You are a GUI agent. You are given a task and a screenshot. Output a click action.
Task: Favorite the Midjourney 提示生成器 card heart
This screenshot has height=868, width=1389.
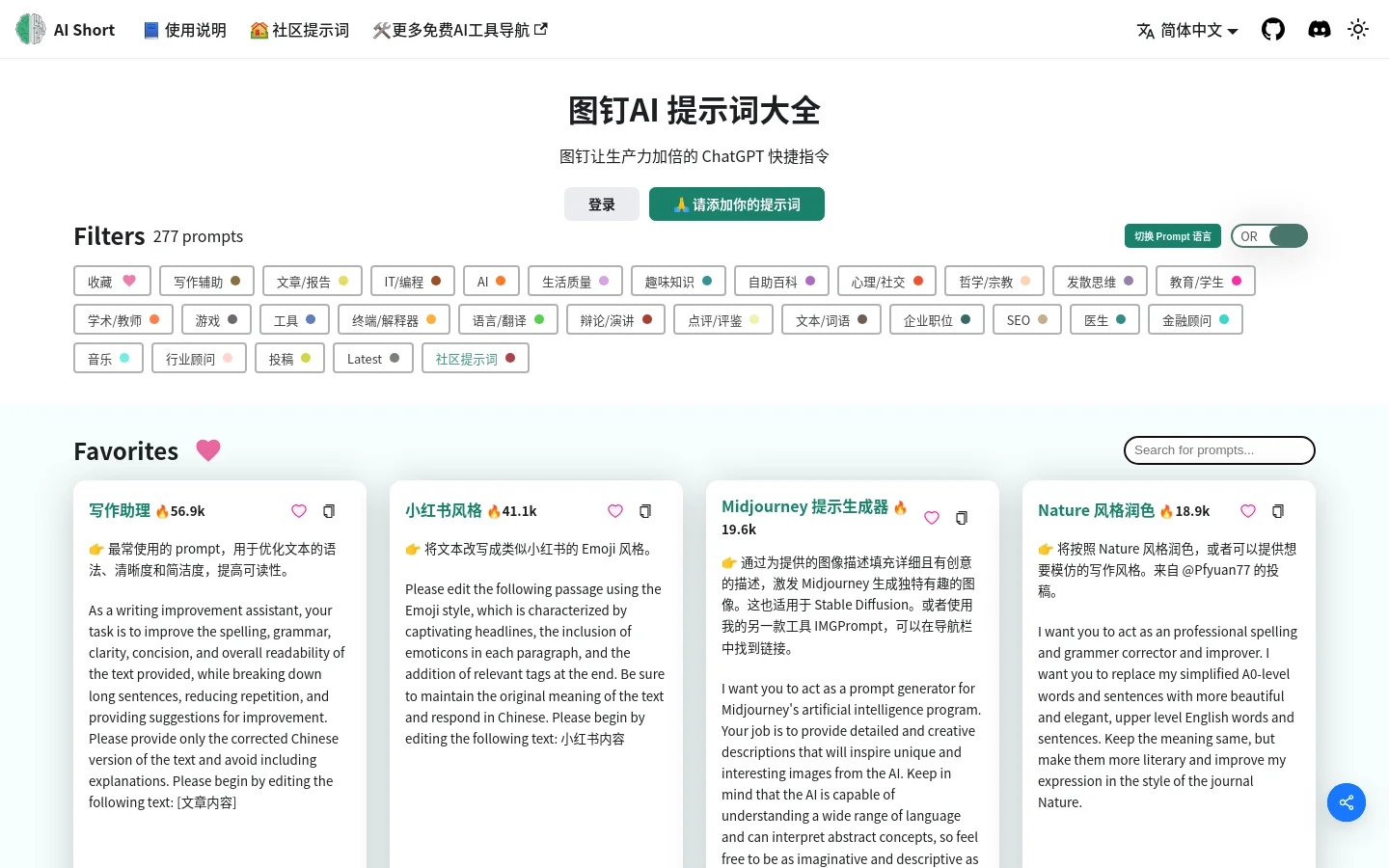tap(932, 518)
